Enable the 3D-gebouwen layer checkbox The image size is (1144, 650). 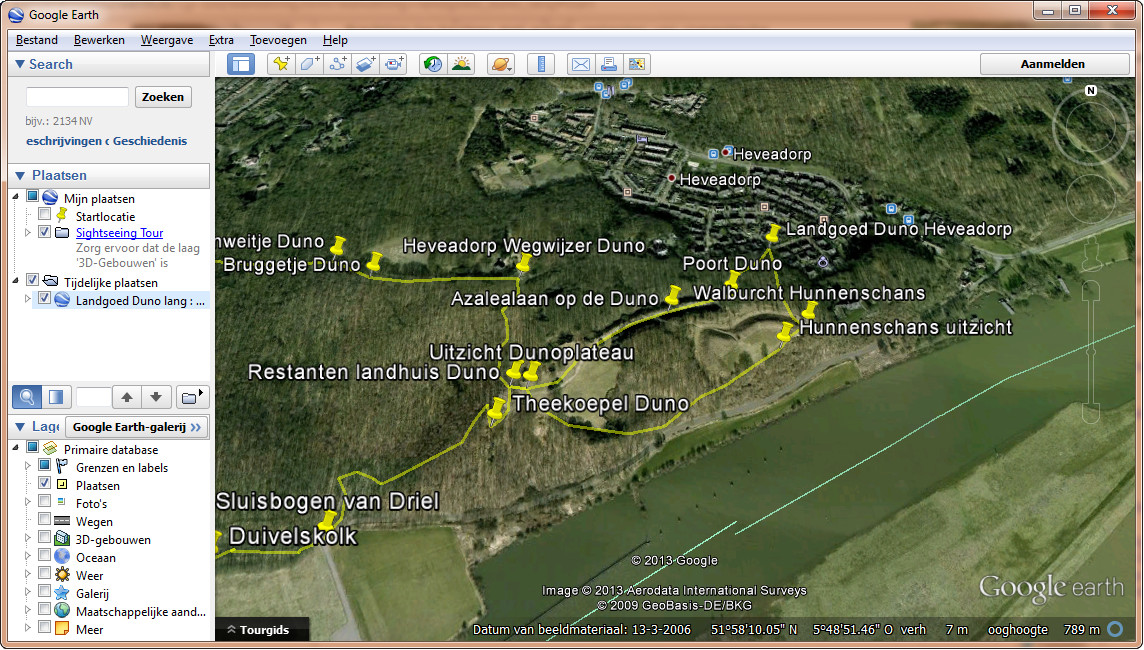pos(44,539)
